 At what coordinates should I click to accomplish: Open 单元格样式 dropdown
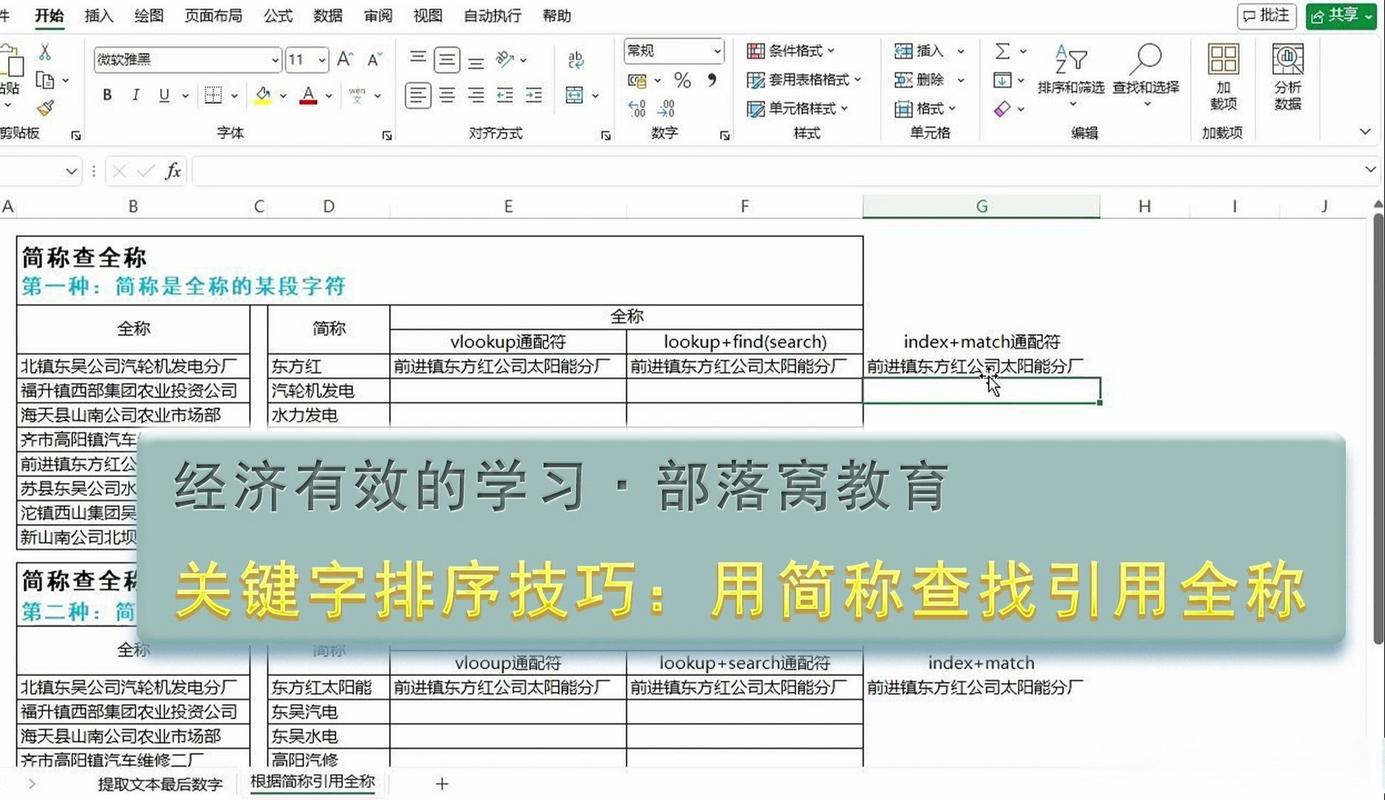point(798,108)
